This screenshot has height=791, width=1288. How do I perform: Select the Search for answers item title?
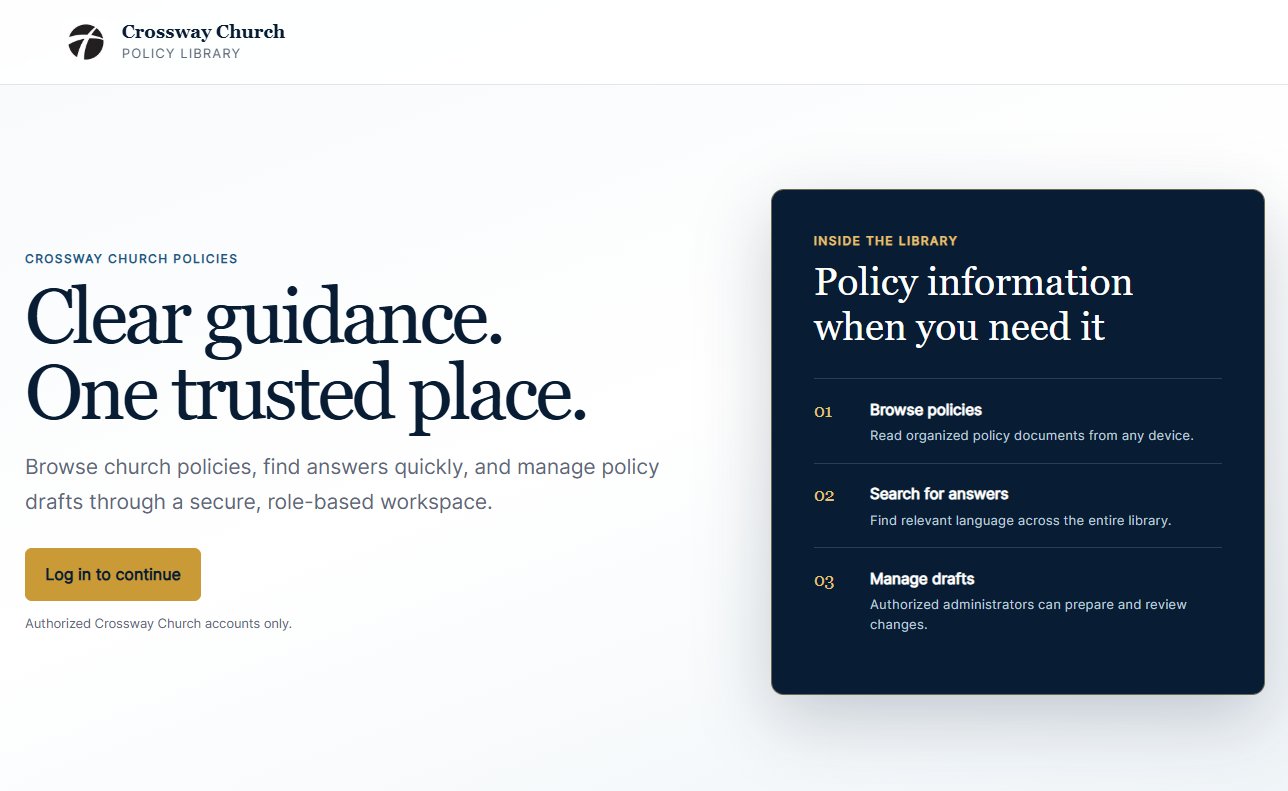pos(939,494)
